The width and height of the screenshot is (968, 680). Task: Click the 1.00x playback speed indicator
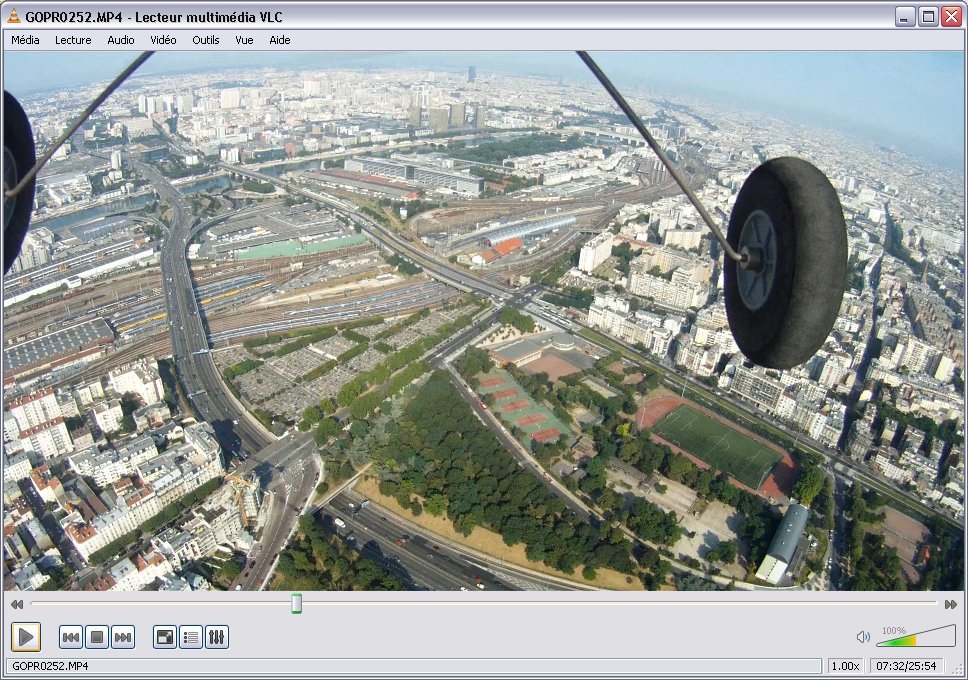[845, 666]
